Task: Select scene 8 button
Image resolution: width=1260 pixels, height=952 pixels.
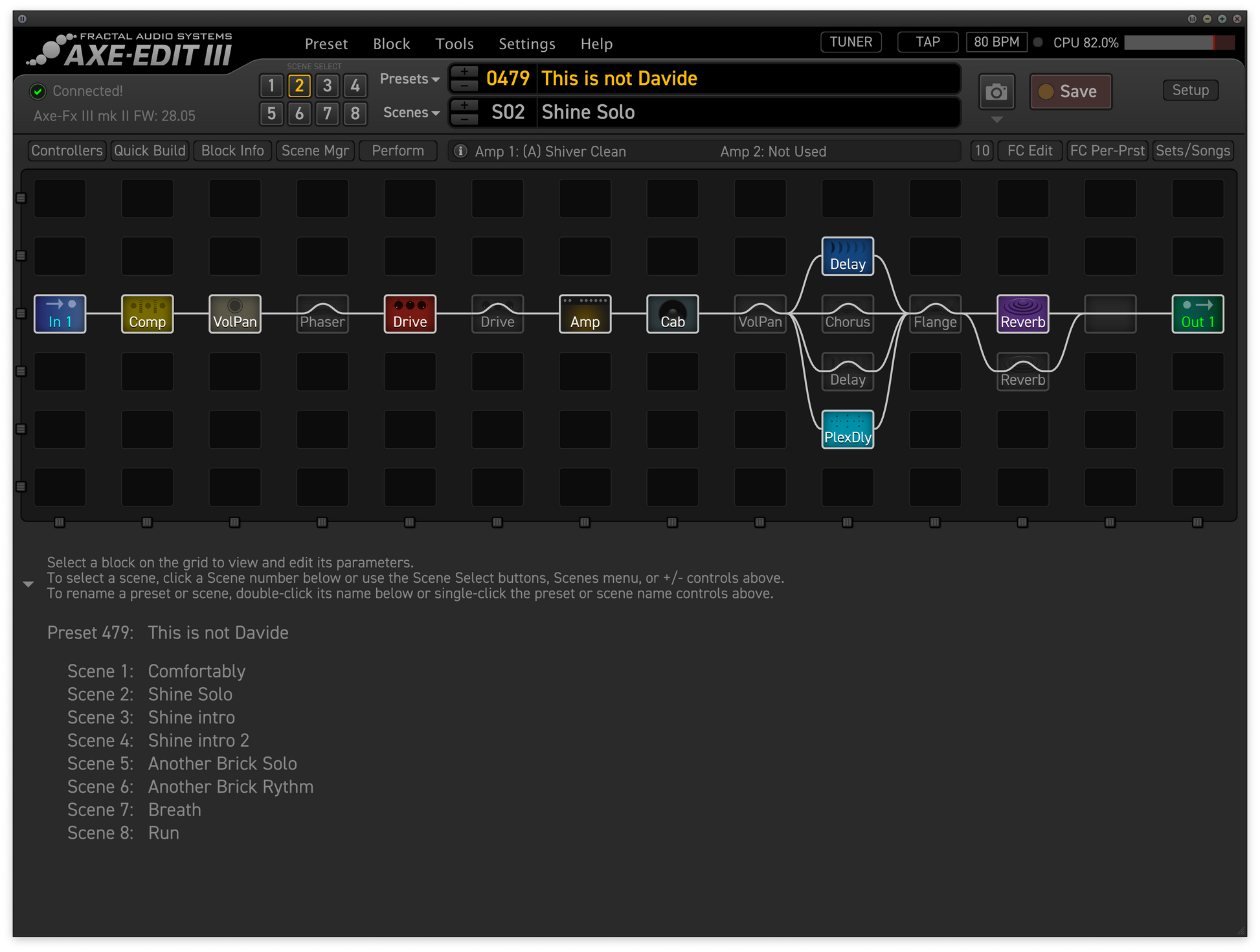Action: click(355, 113)
